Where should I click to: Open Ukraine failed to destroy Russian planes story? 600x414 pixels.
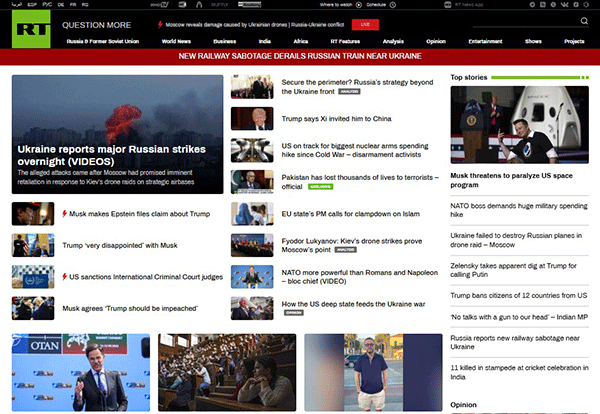click(x=516, y=240)
